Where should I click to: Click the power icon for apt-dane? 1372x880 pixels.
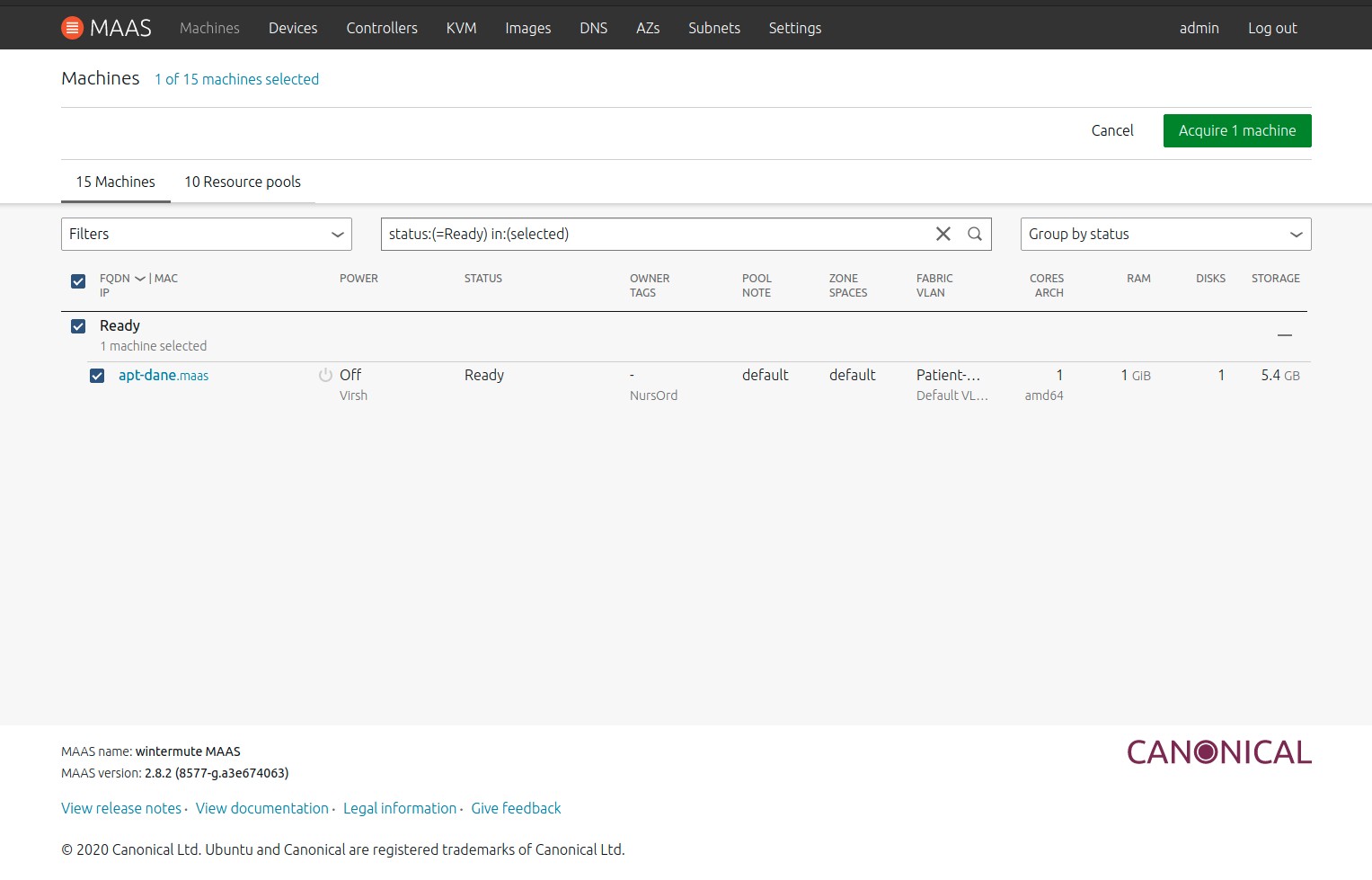[x=325, y=376]
